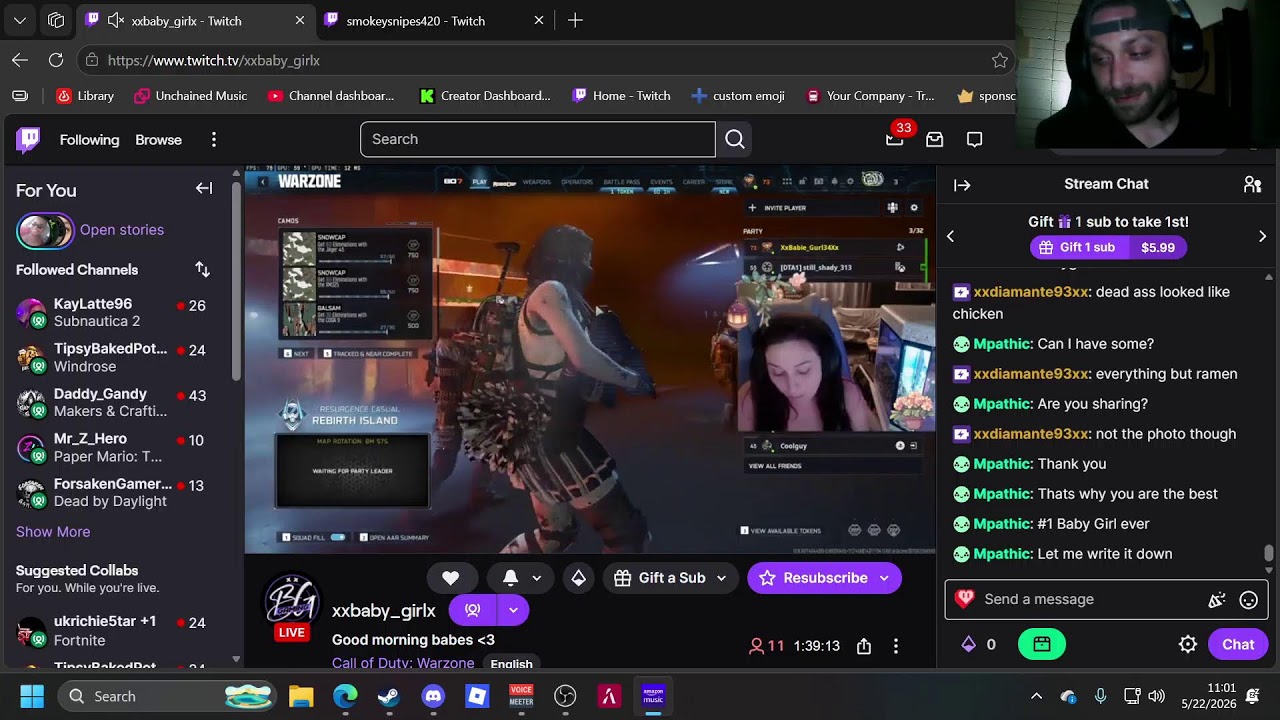
Task: Sort the Followed Channels list
Action: tap(202, 269)
